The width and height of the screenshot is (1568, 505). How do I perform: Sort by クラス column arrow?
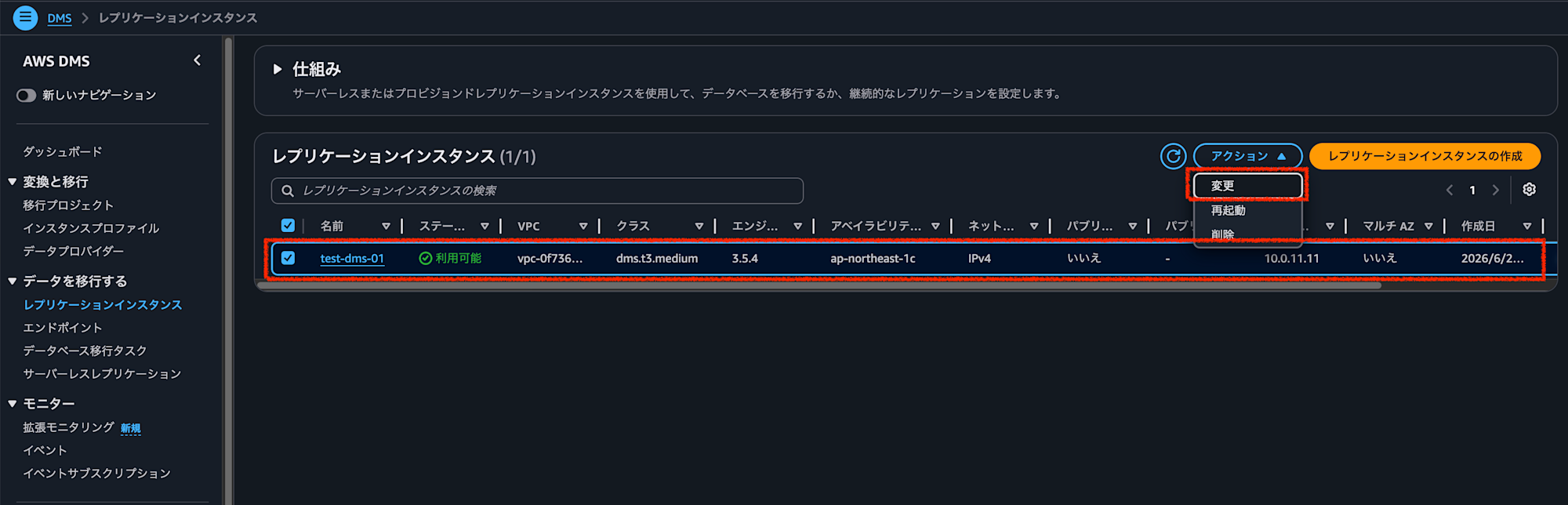coord(699,227)
